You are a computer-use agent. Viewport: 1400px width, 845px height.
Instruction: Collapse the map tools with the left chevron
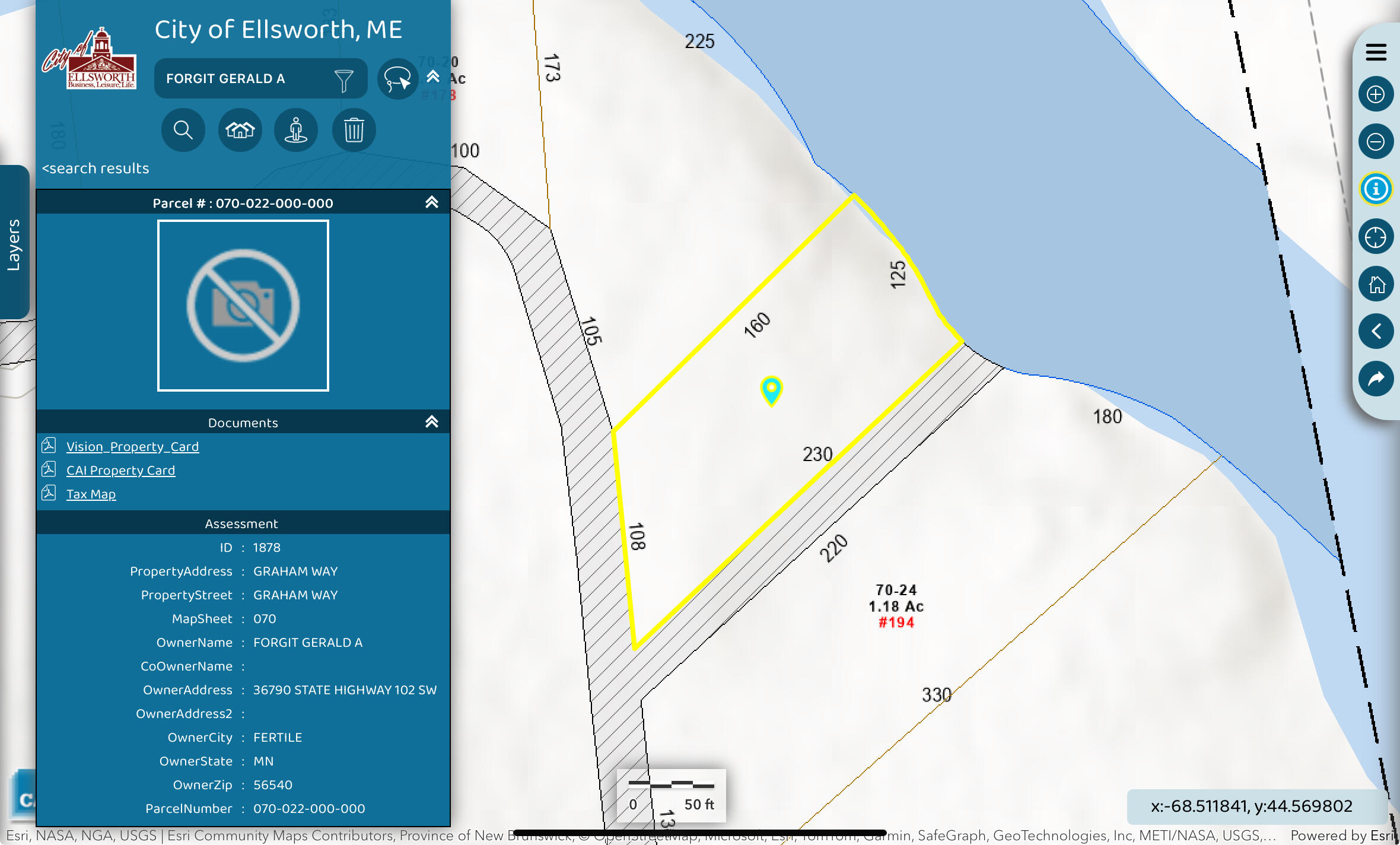[x=1376, y=331]
